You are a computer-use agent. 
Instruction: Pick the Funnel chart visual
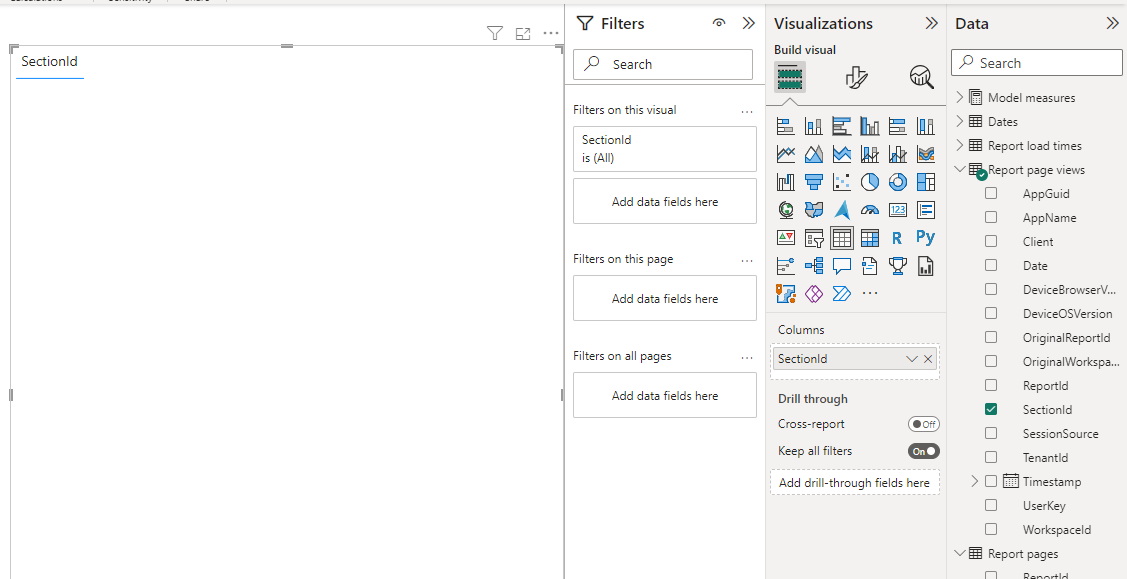[814, 182]
